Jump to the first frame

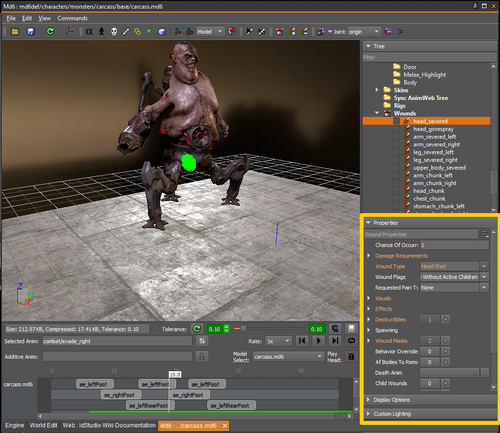click(x=302, y=341)
